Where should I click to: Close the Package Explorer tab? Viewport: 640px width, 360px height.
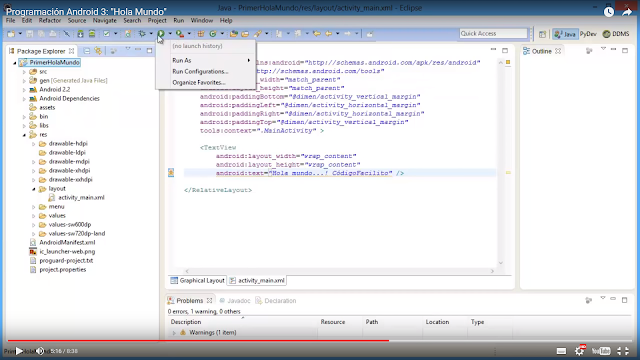click(71, 51)
